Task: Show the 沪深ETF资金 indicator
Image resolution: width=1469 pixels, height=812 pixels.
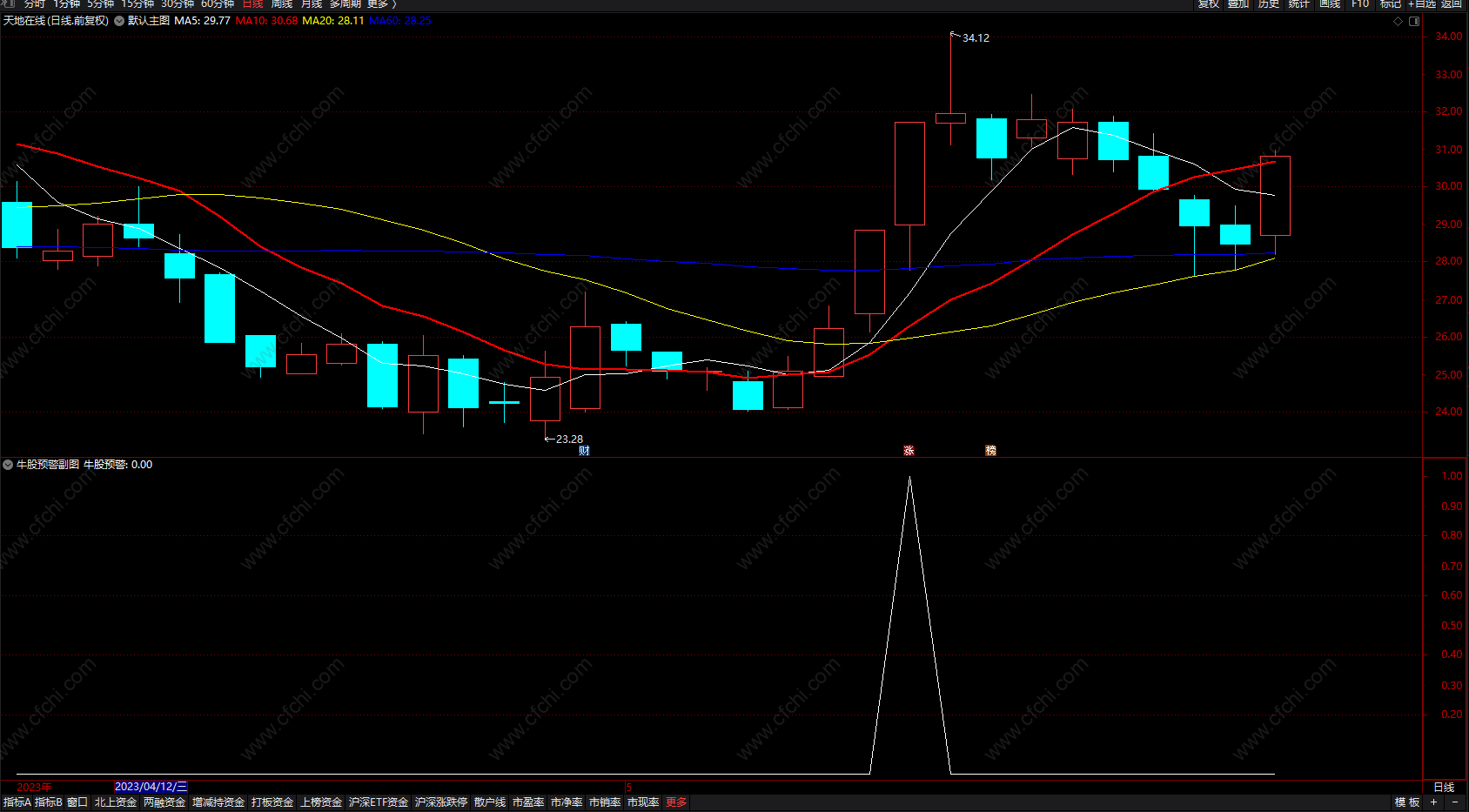Action: [x=379, y=802]
